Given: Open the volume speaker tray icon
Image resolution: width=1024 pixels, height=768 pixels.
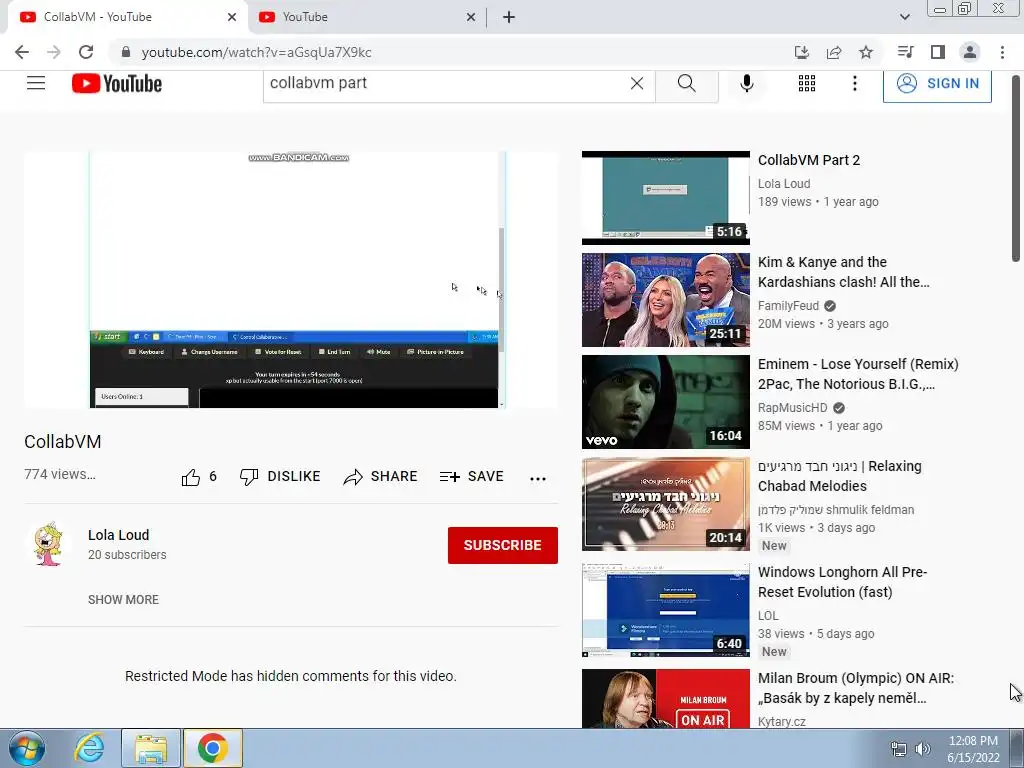Looking at the screenshot, I should [x=923, y=749].
